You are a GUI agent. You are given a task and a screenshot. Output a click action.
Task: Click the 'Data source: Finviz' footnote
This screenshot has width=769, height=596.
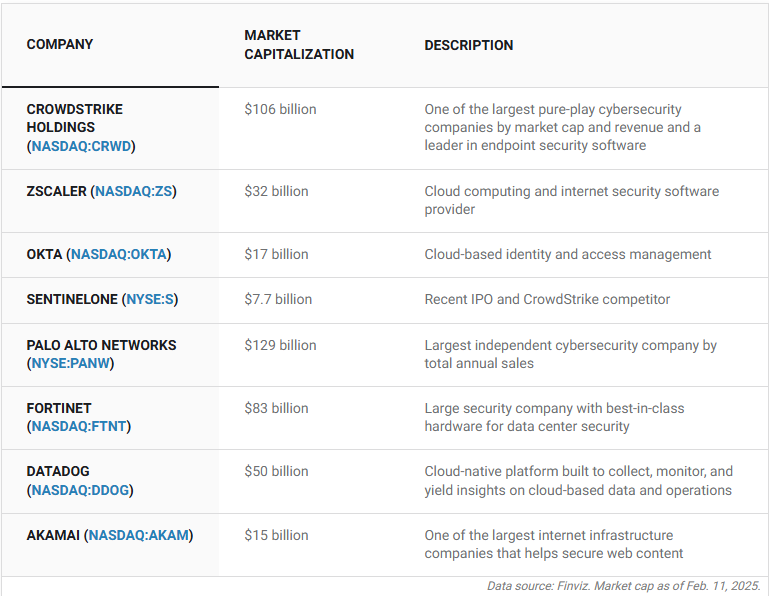point(623,586)
